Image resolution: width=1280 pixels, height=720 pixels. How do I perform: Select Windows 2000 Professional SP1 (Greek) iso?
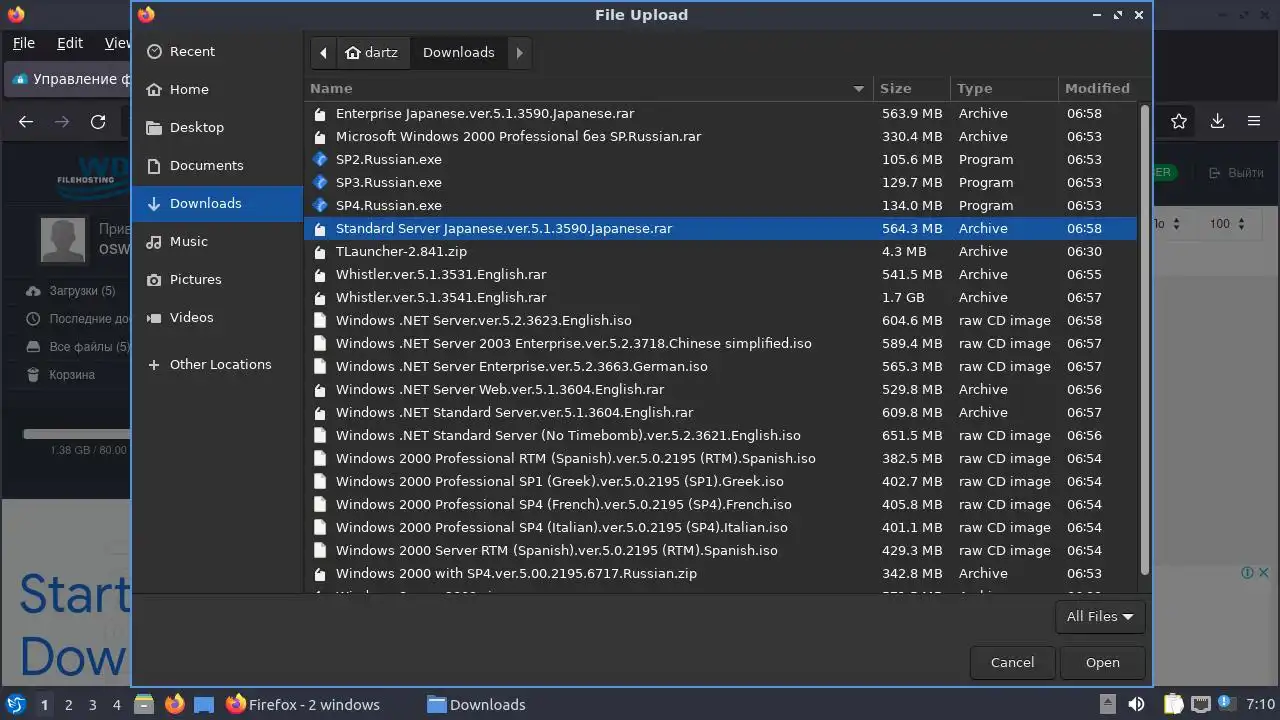click(x=720, y=481)
